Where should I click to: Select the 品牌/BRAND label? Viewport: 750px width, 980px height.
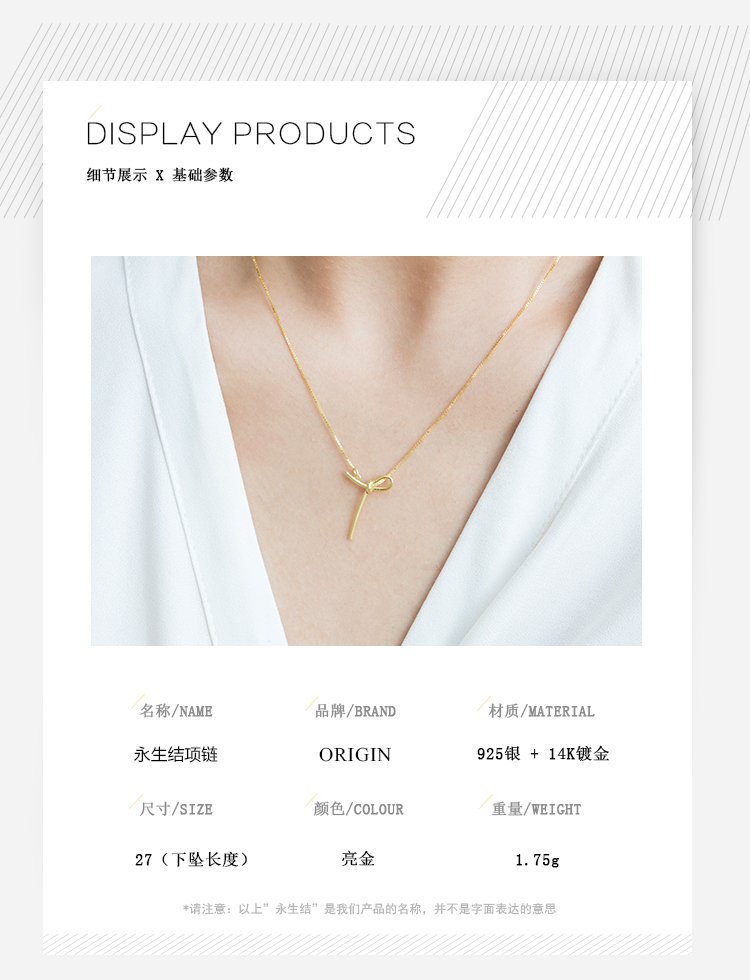(x=355, y=711)
